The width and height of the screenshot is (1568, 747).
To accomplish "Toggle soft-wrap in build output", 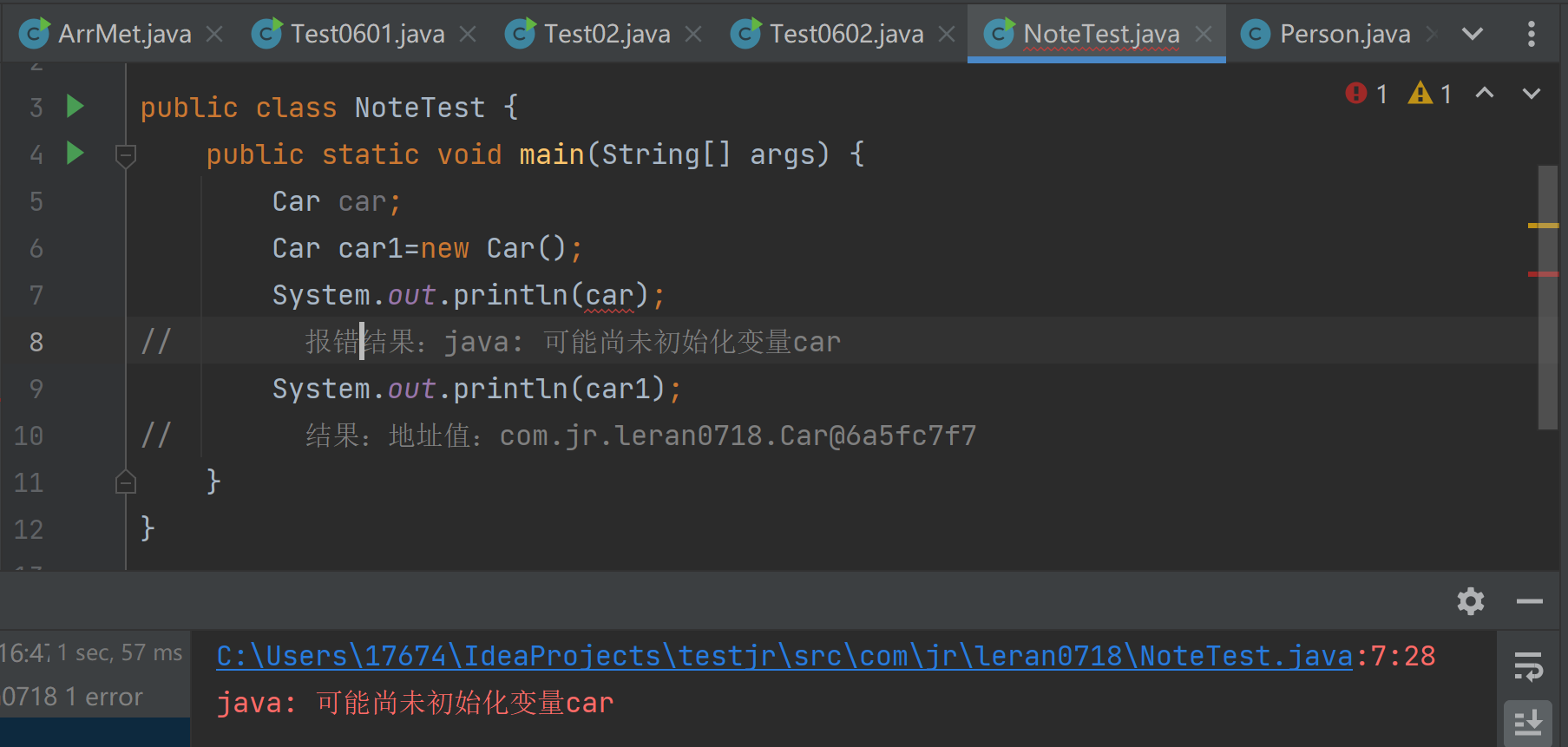I will pyautogui.click(x=1528, y=666).
